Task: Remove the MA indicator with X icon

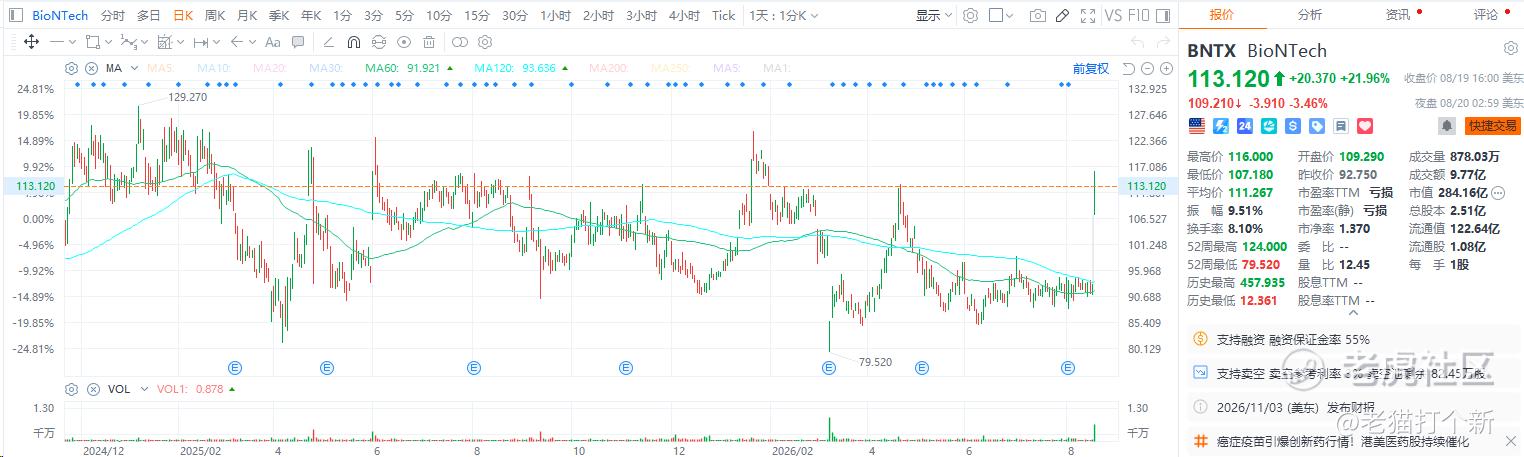Action: pos(92,68)
